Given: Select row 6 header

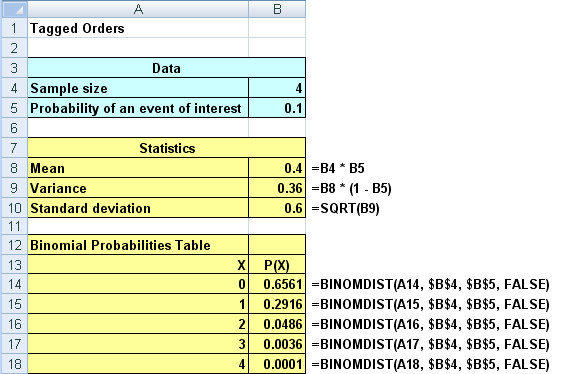Looking at the screenshot, I should (15, 128).
